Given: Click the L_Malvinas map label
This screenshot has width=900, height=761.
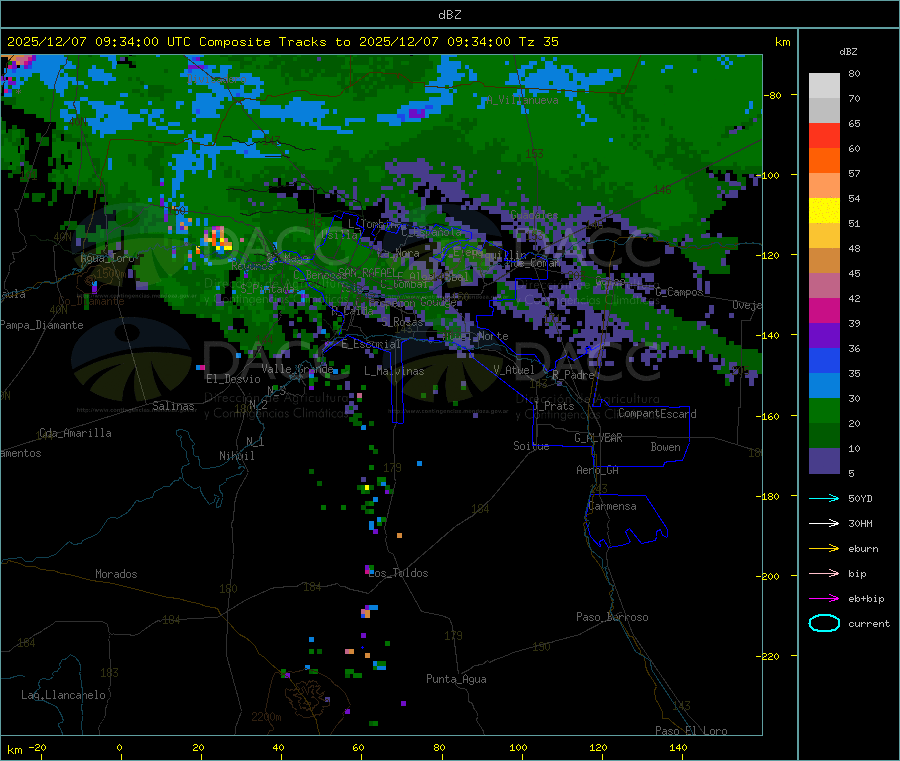Looking at the screenshot, I should pyautogui.click(x=394, y=371).
